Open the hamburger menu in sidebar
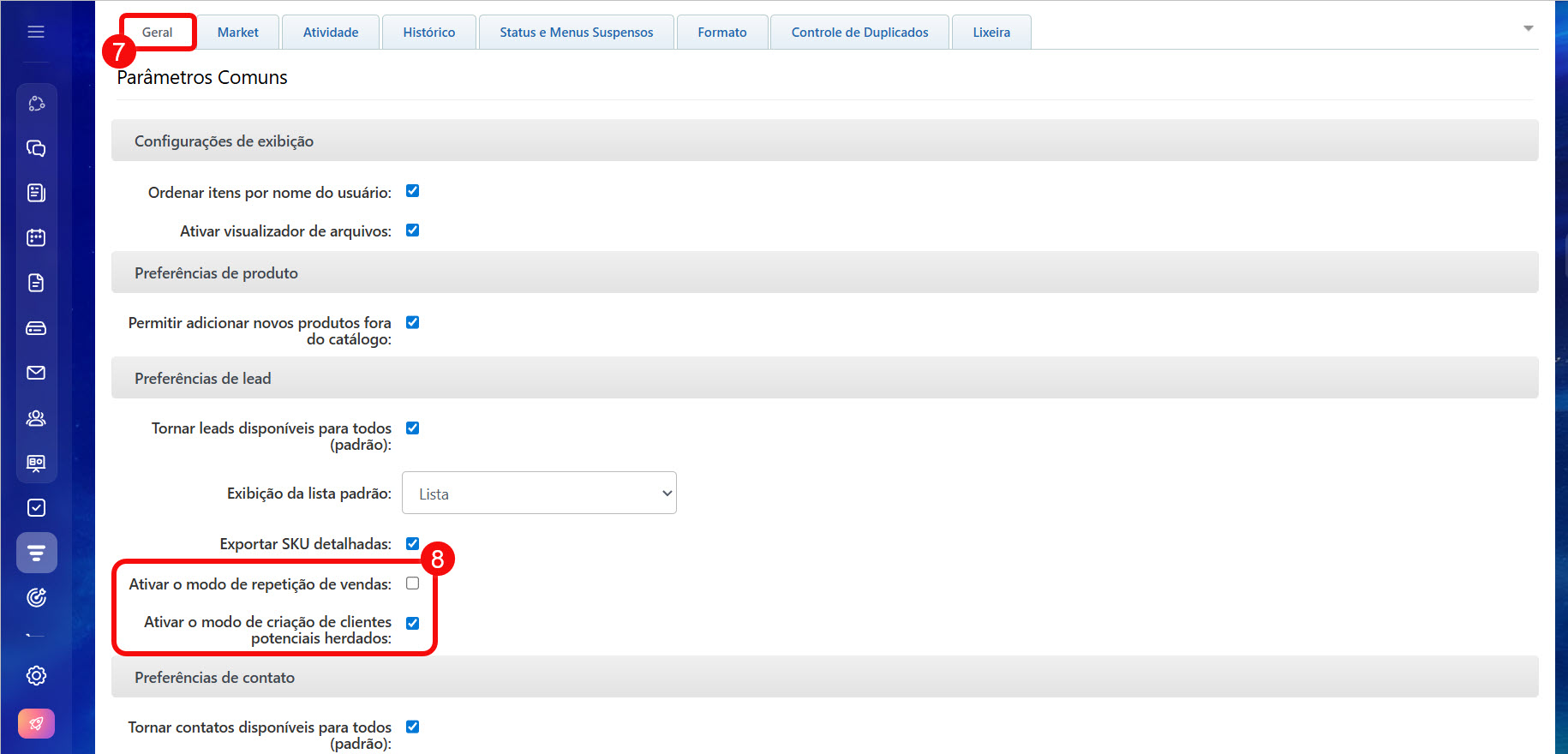Screen dimensions: 1568x754 (x=36, y=32)
